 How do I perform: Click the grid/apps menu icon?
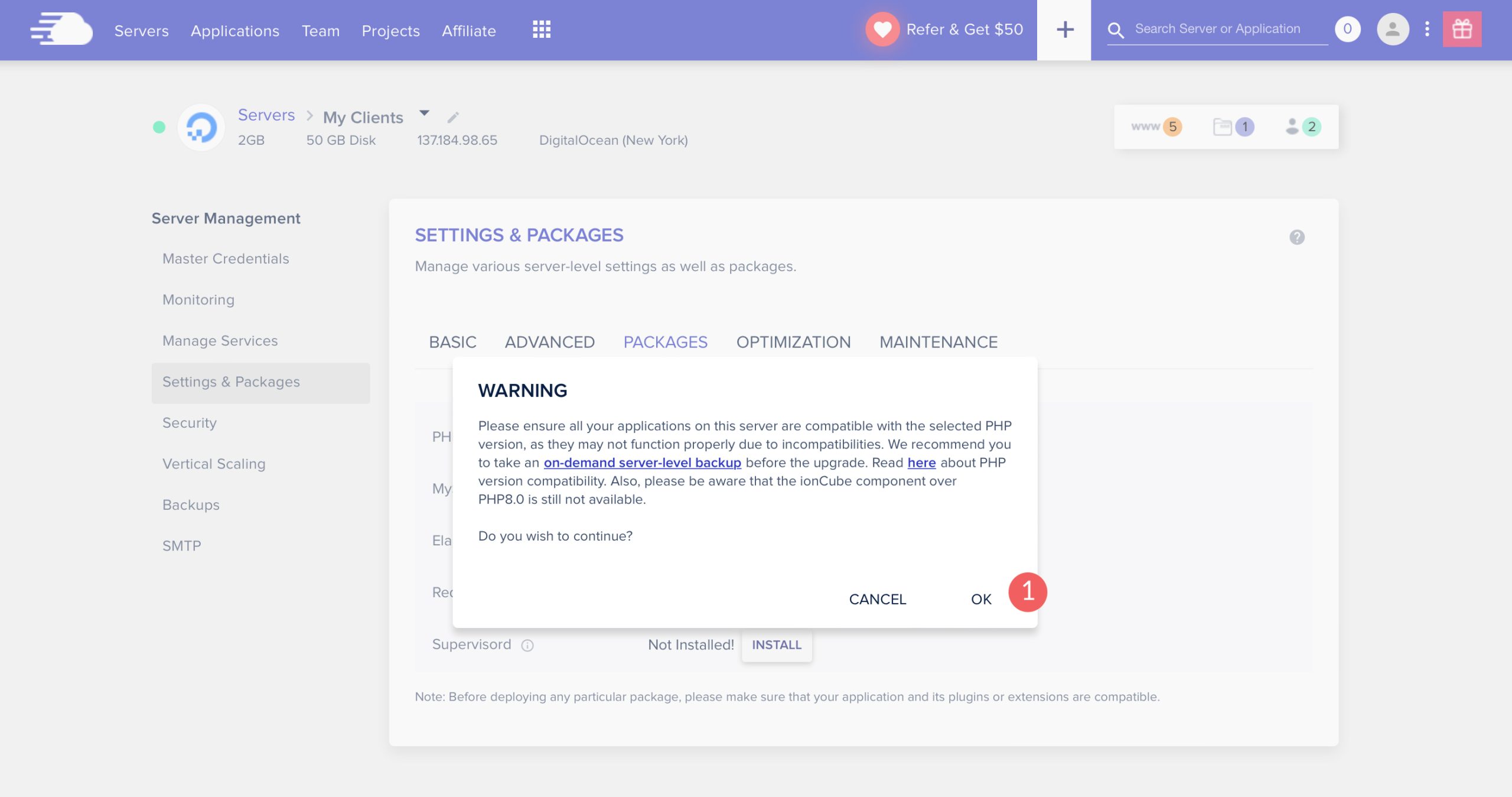541,29
